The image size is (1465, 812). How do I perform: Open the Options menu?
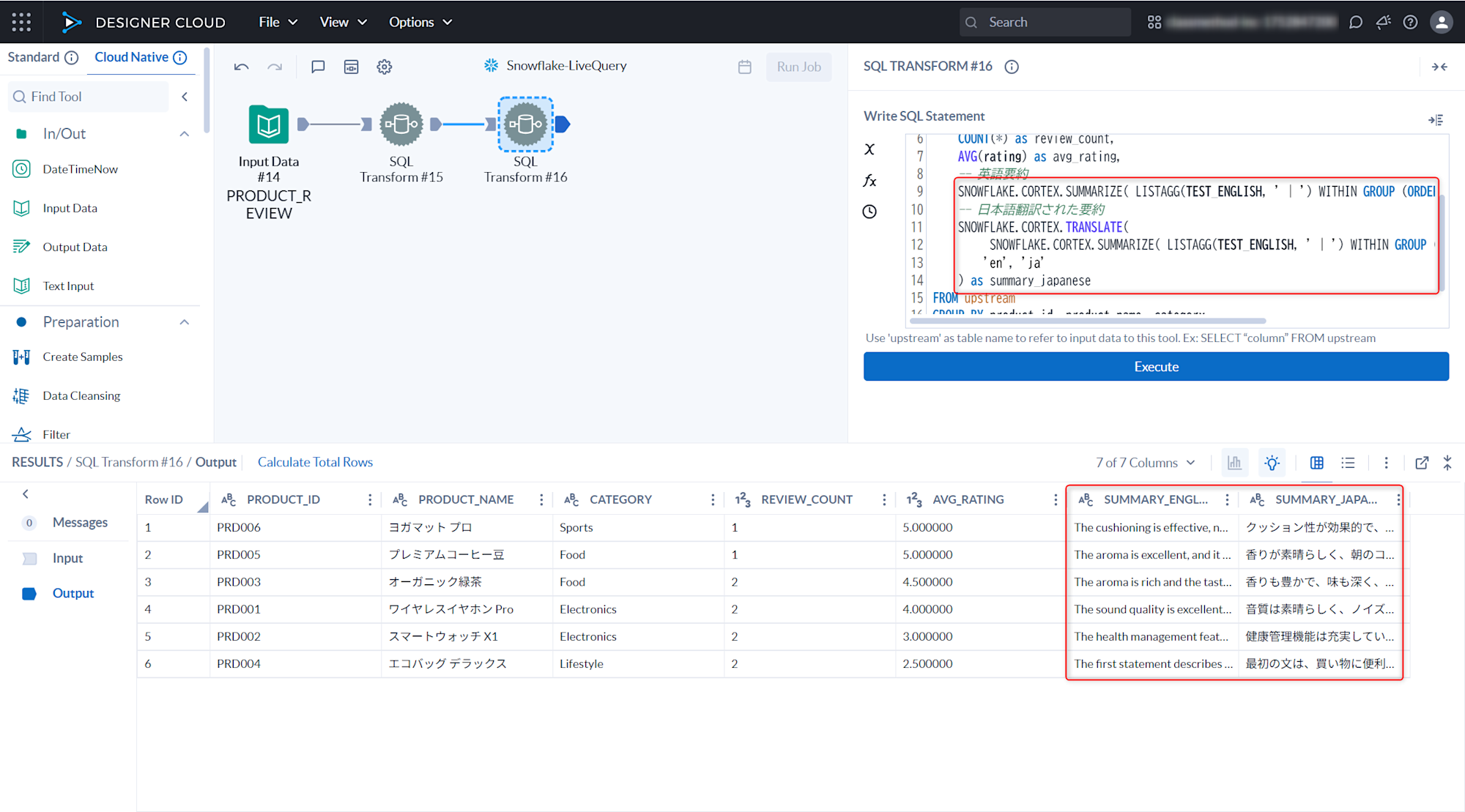coord(420,22)
